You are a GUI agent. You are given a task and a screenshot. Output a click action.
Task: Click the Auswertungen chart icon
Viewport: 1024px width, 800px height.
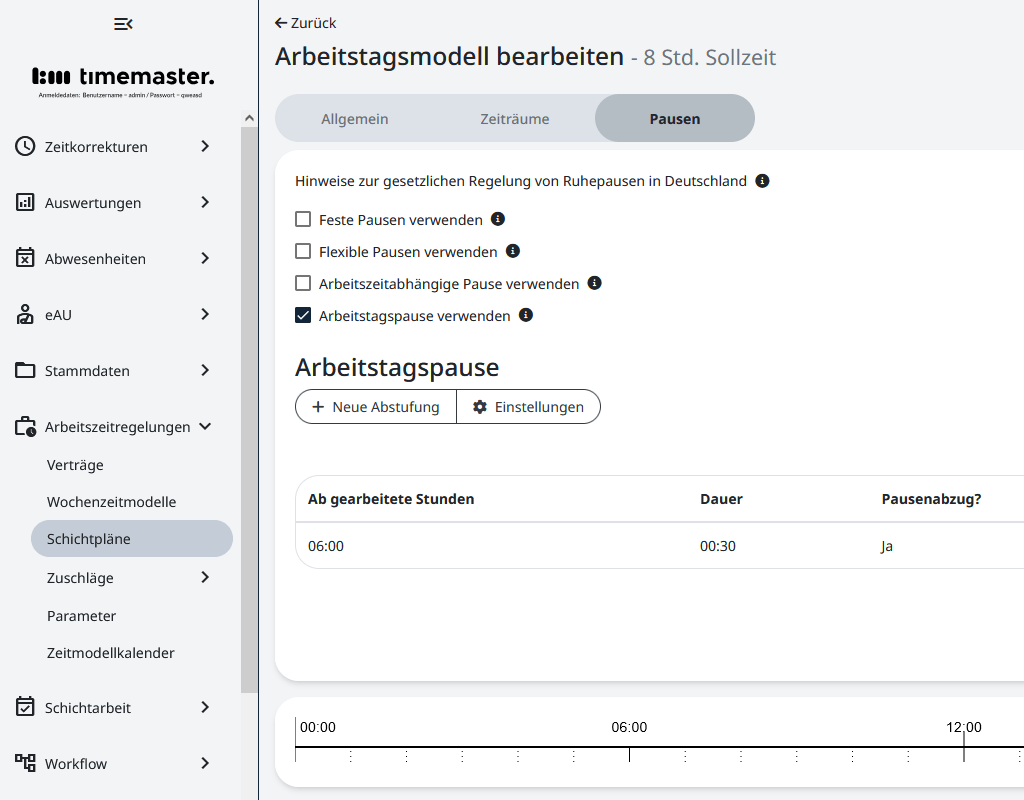25,203
